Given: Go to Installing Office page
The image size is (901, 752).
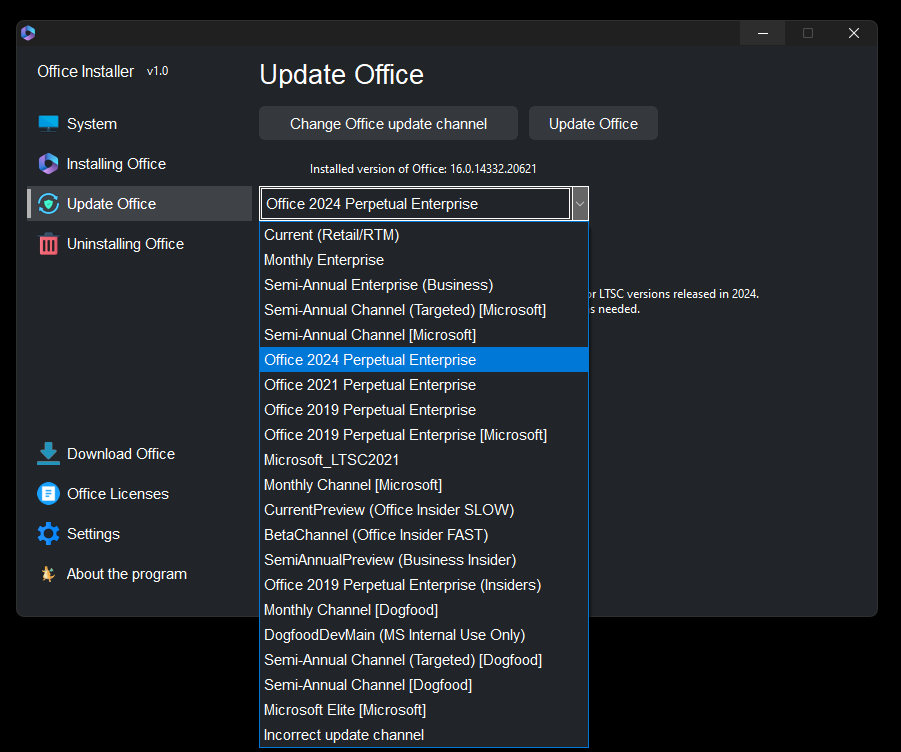Looking at the screenshot, I should pos(140,164).
